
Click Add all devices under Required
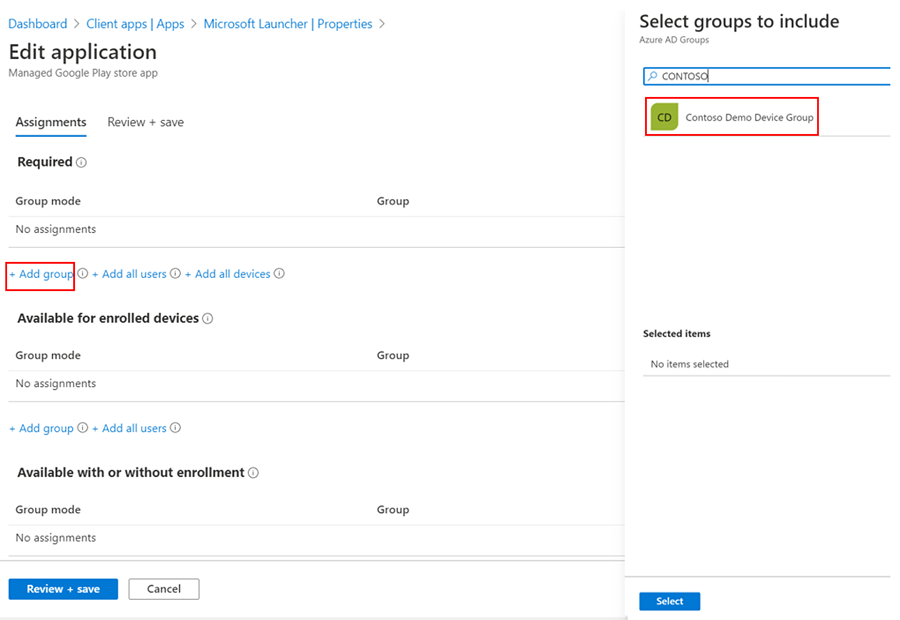pos(227,274)
